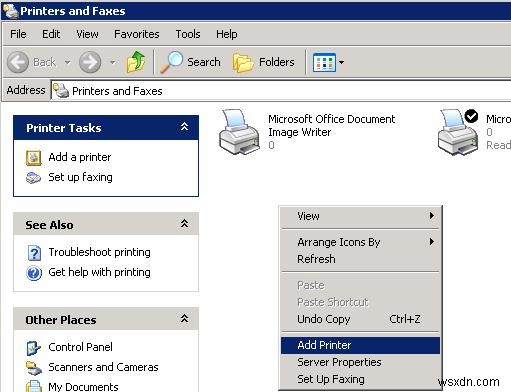Click the Forward arrow icon in toolbar

tap(90, 62)
